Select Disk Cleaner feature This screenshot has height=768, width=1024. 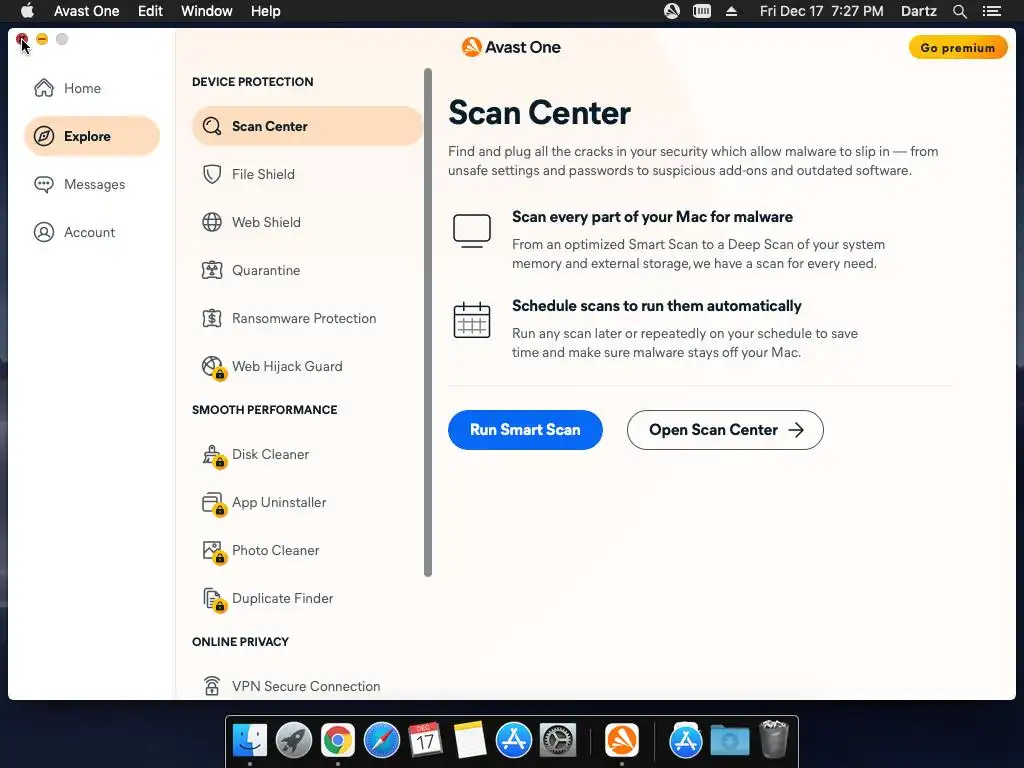coord(307,455)
